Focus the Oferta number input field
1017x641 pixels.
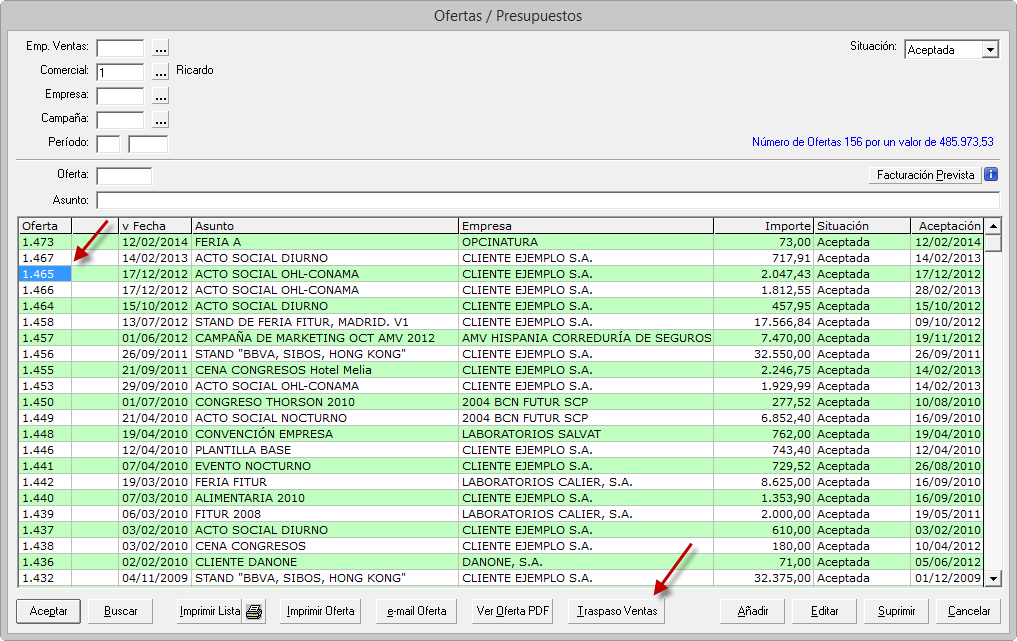[x=124, y=176]
